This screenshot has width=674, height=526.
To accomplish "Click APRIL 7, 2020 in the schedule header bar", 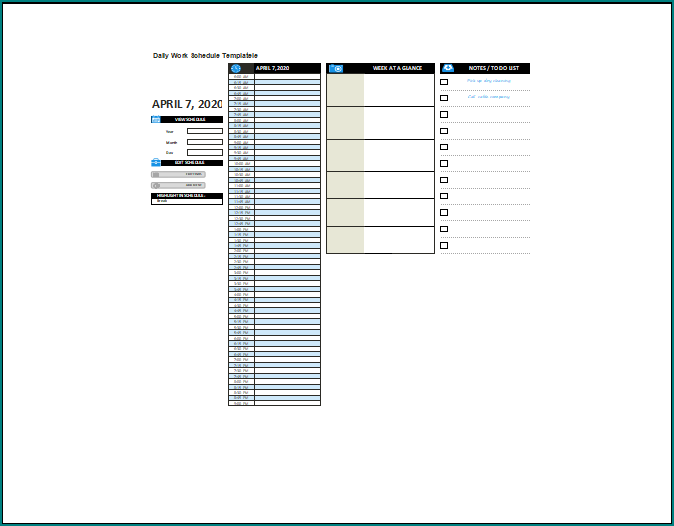I will (273, 68).
